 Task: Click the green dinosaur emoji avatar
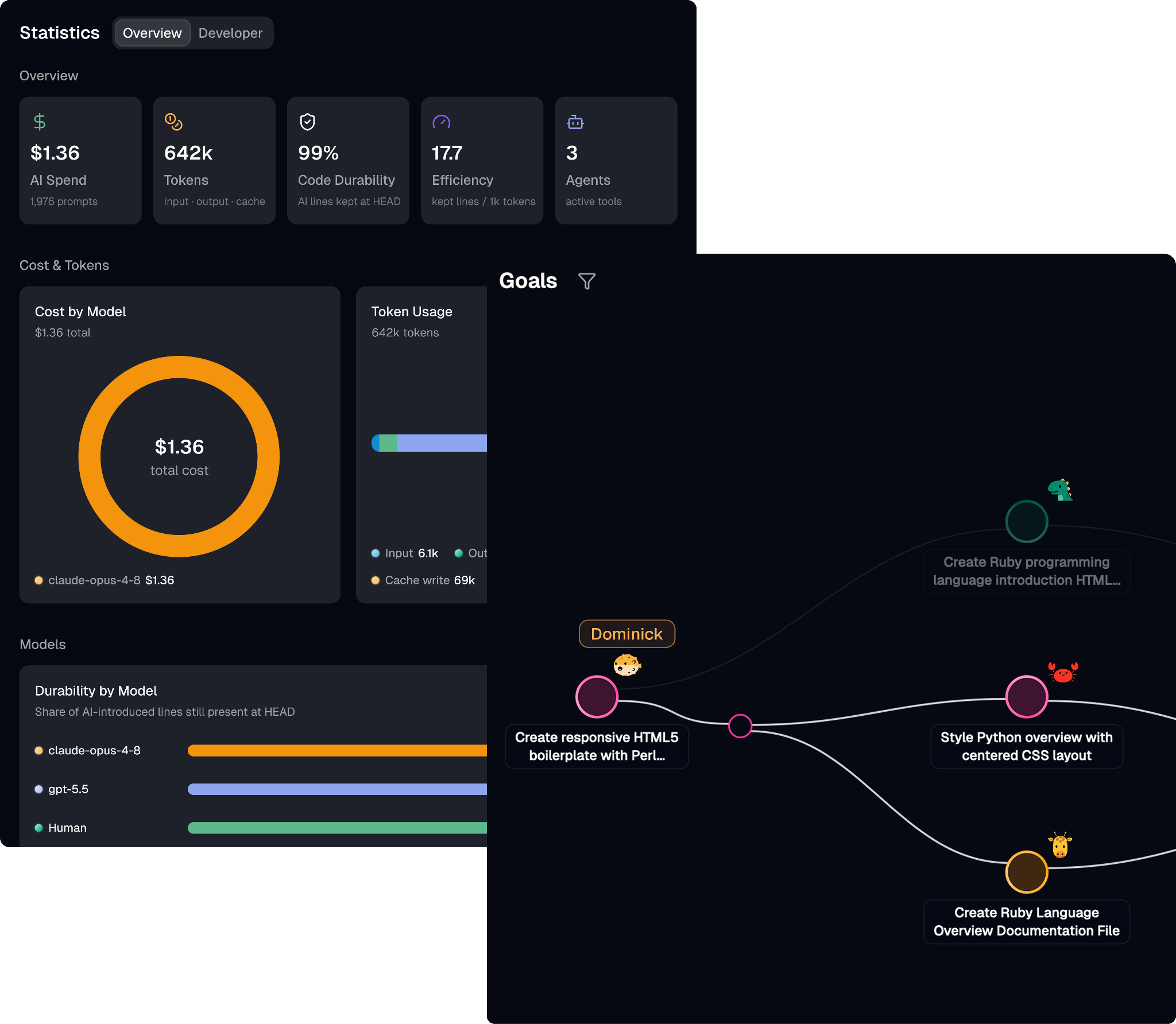click(x=1060, y=490)
